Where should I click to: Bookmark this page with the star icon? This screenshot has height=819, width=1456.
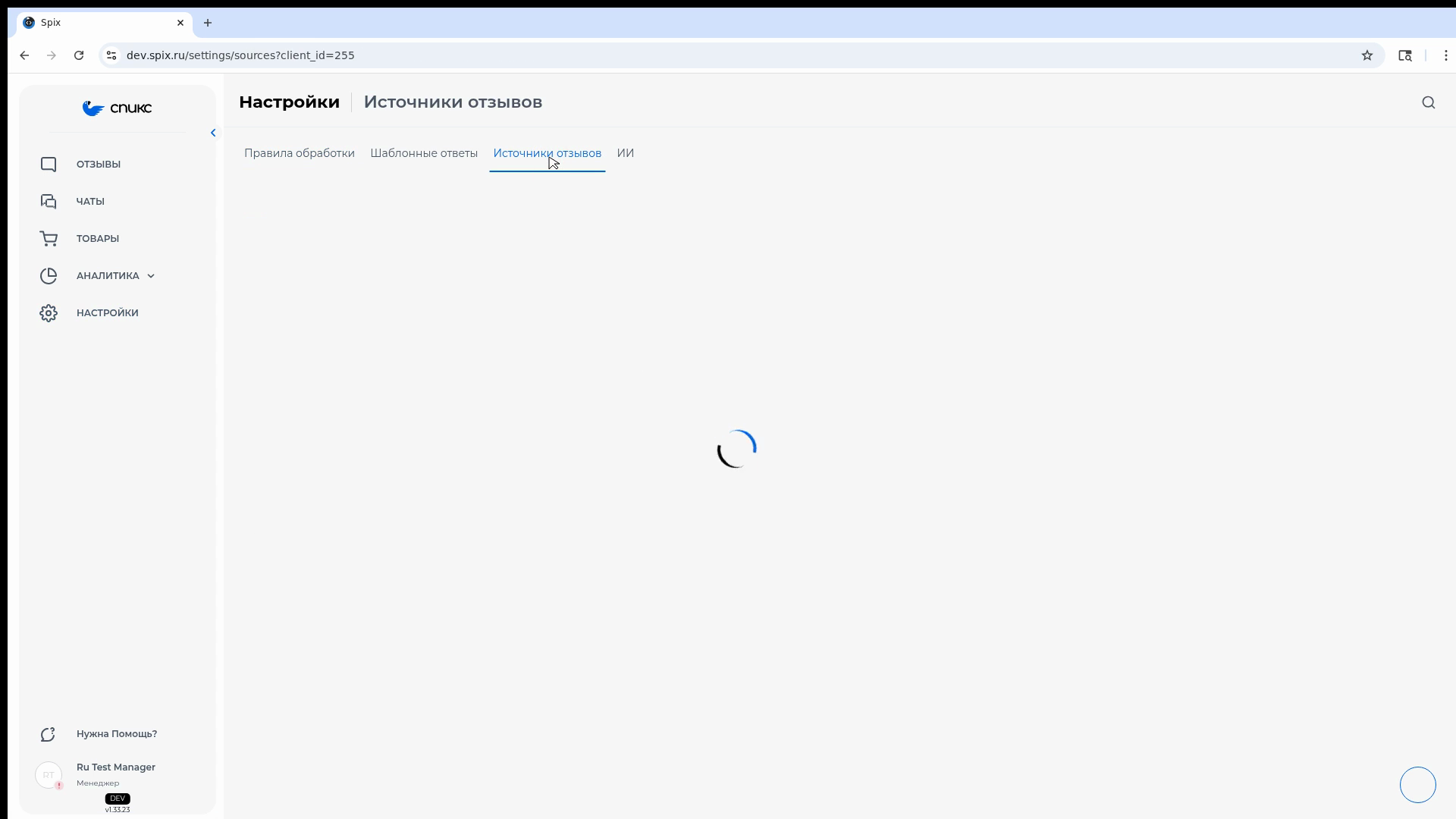[x=1367, y=55]
